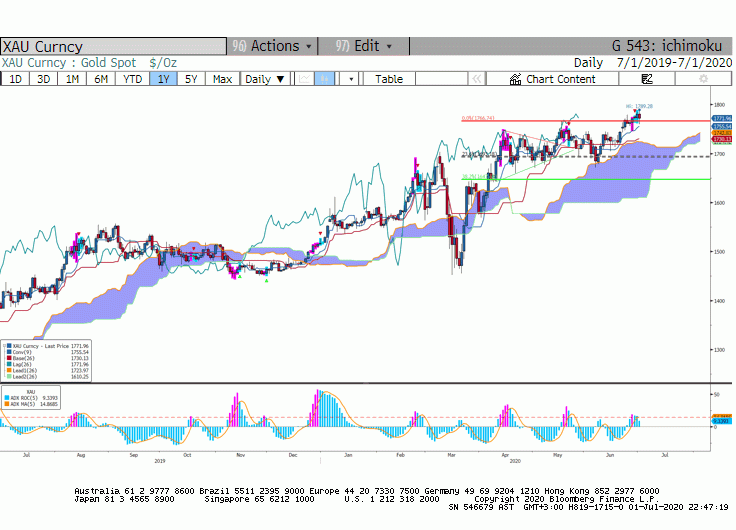Click the empty field beside Table

click(441, 79)
